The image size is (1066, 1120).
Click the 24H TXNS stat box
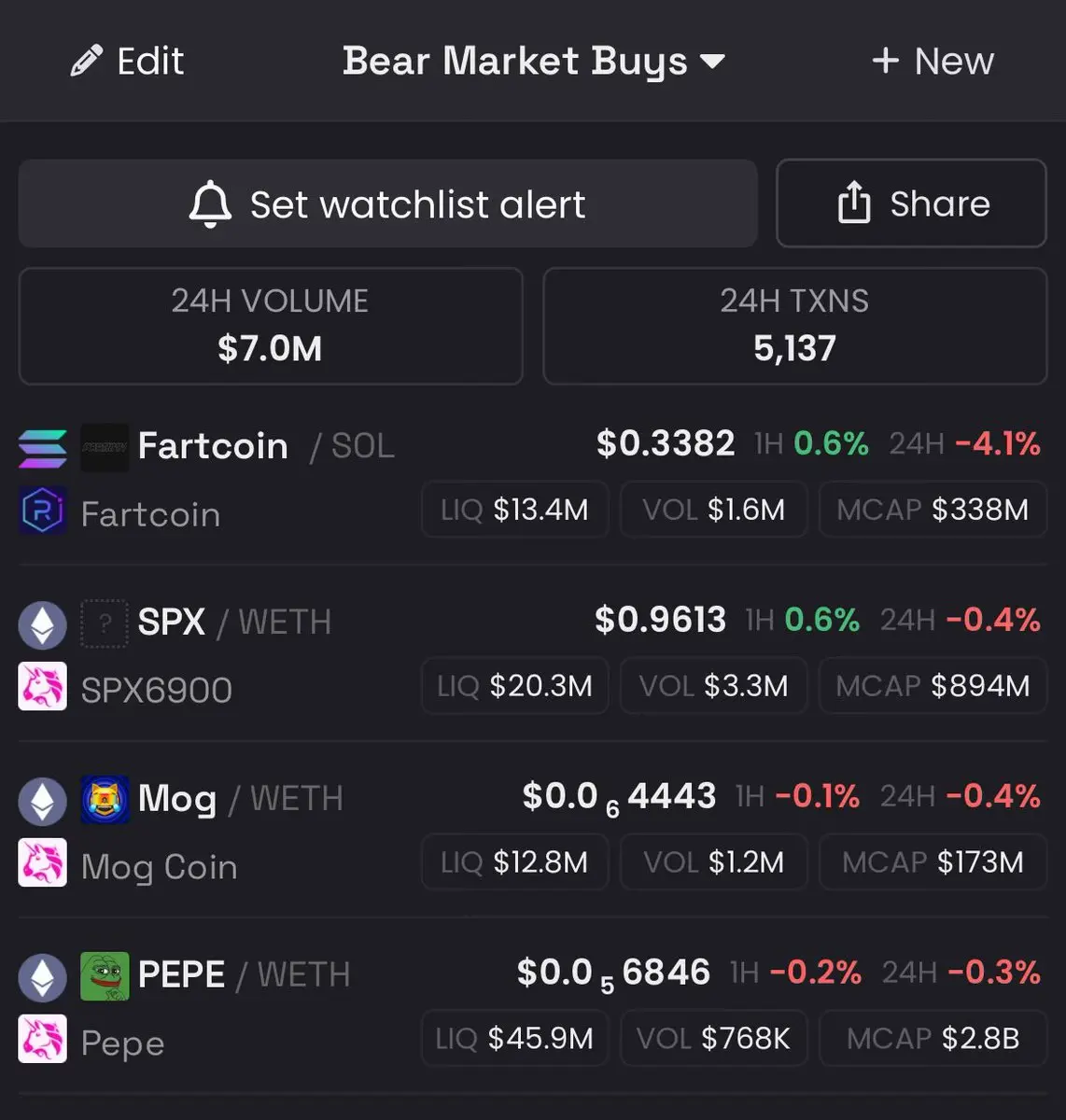pos(794,326)
